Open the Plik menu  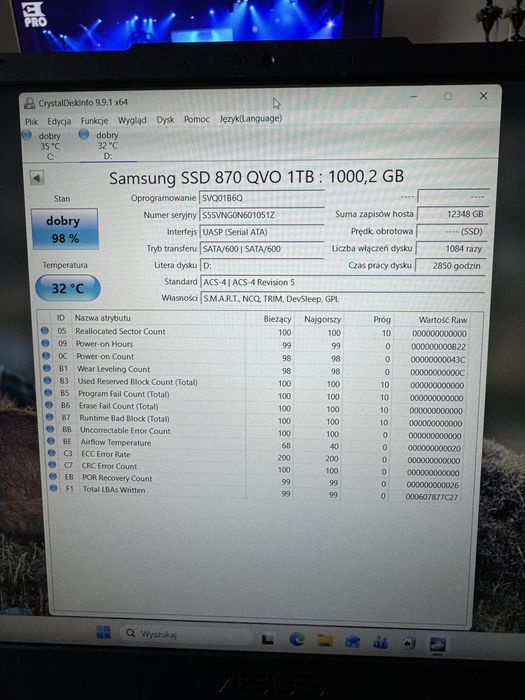pos(31,121)
